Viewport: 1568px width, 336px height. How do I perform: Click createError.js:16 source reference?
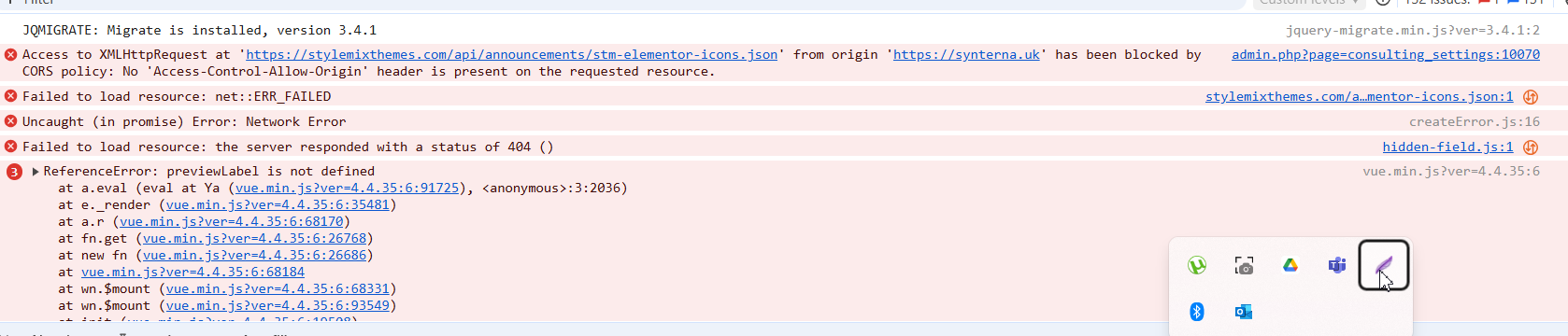(1475, 122)
